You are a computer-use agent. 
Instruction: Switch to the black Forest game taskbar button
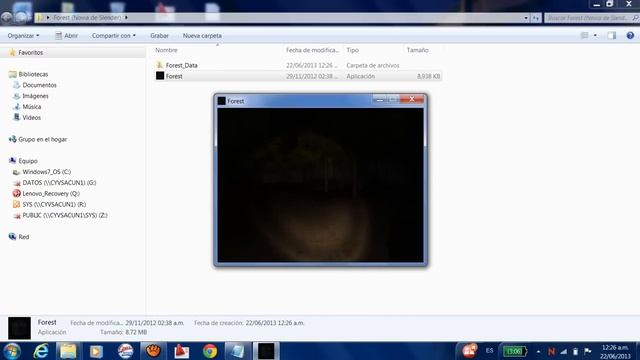tap(266, 351)
